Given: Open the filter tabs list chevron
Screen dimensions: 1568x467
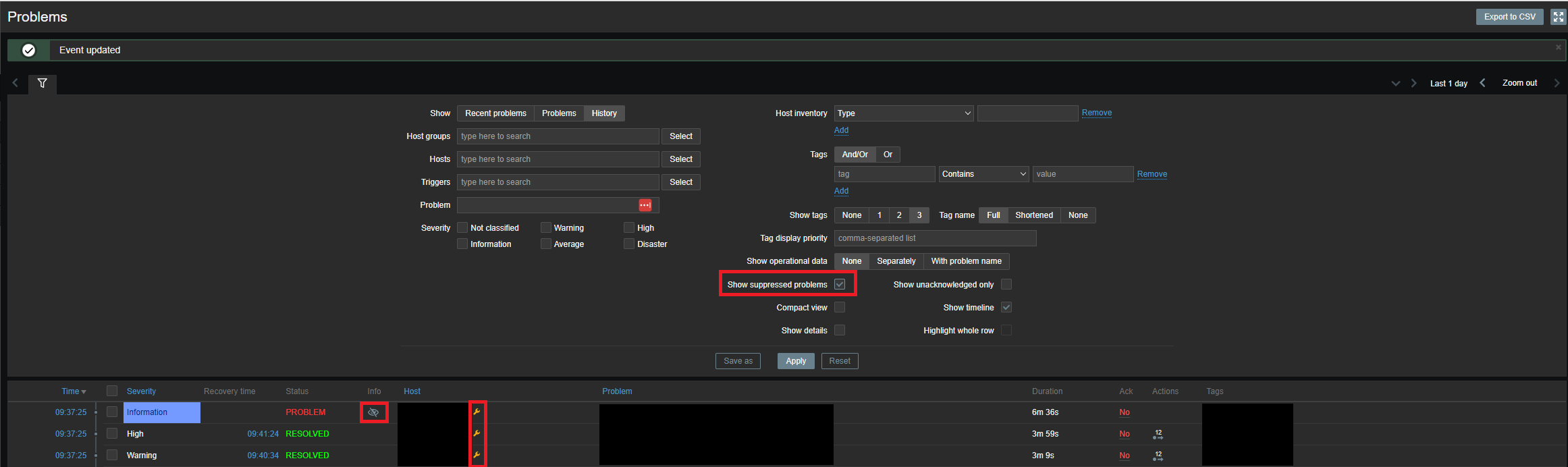Looking at the screenshot, I should (1396, 83).
